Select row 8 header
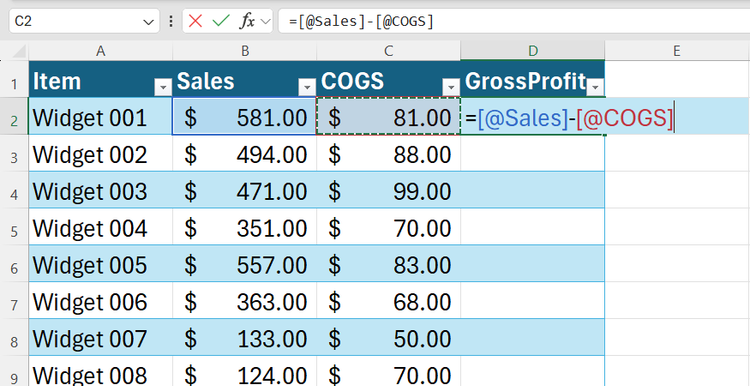750x386 pixels. click(x=14, y=337)
